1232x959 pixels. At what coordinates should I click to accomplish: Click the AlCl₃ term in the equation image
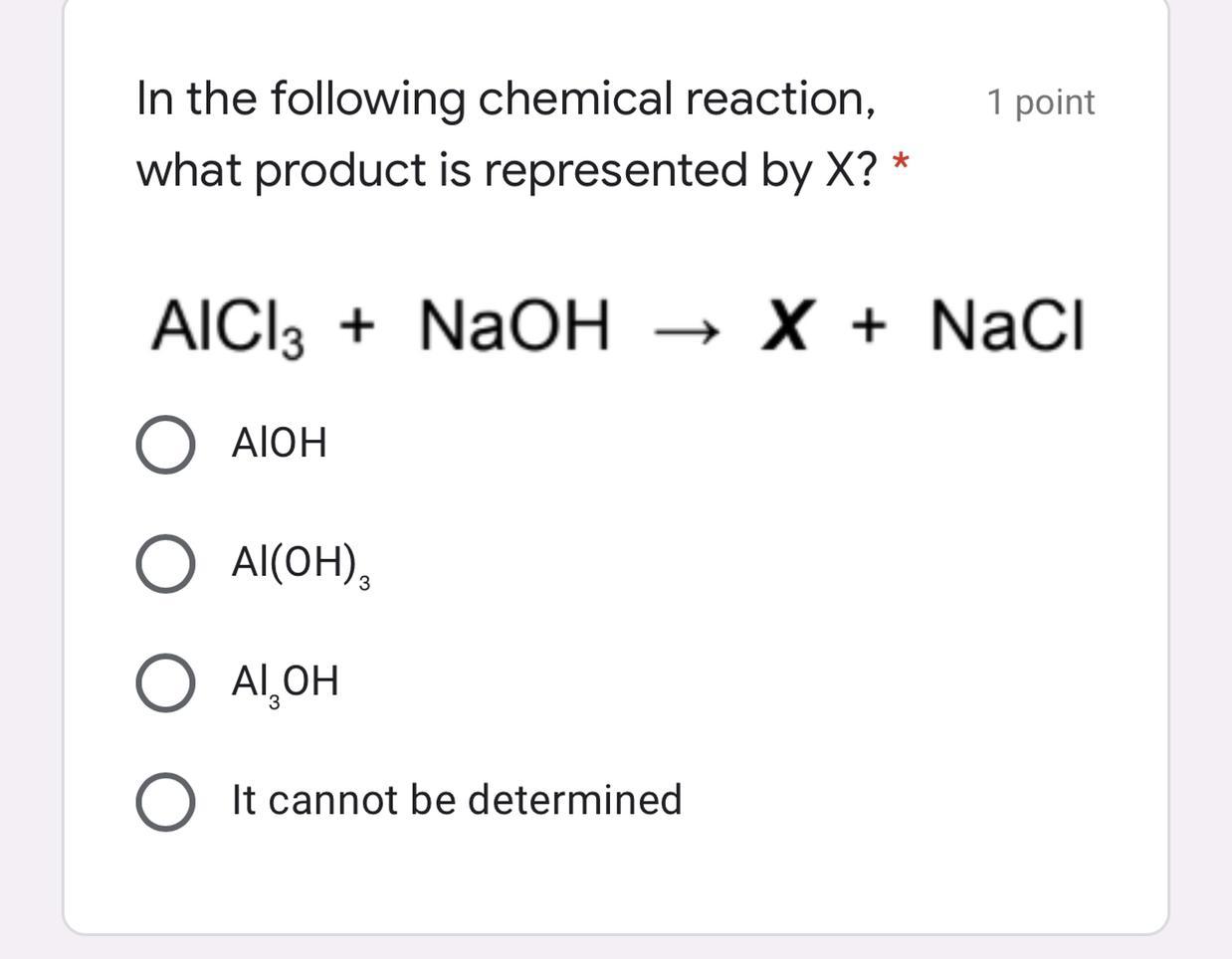[228, 326]
